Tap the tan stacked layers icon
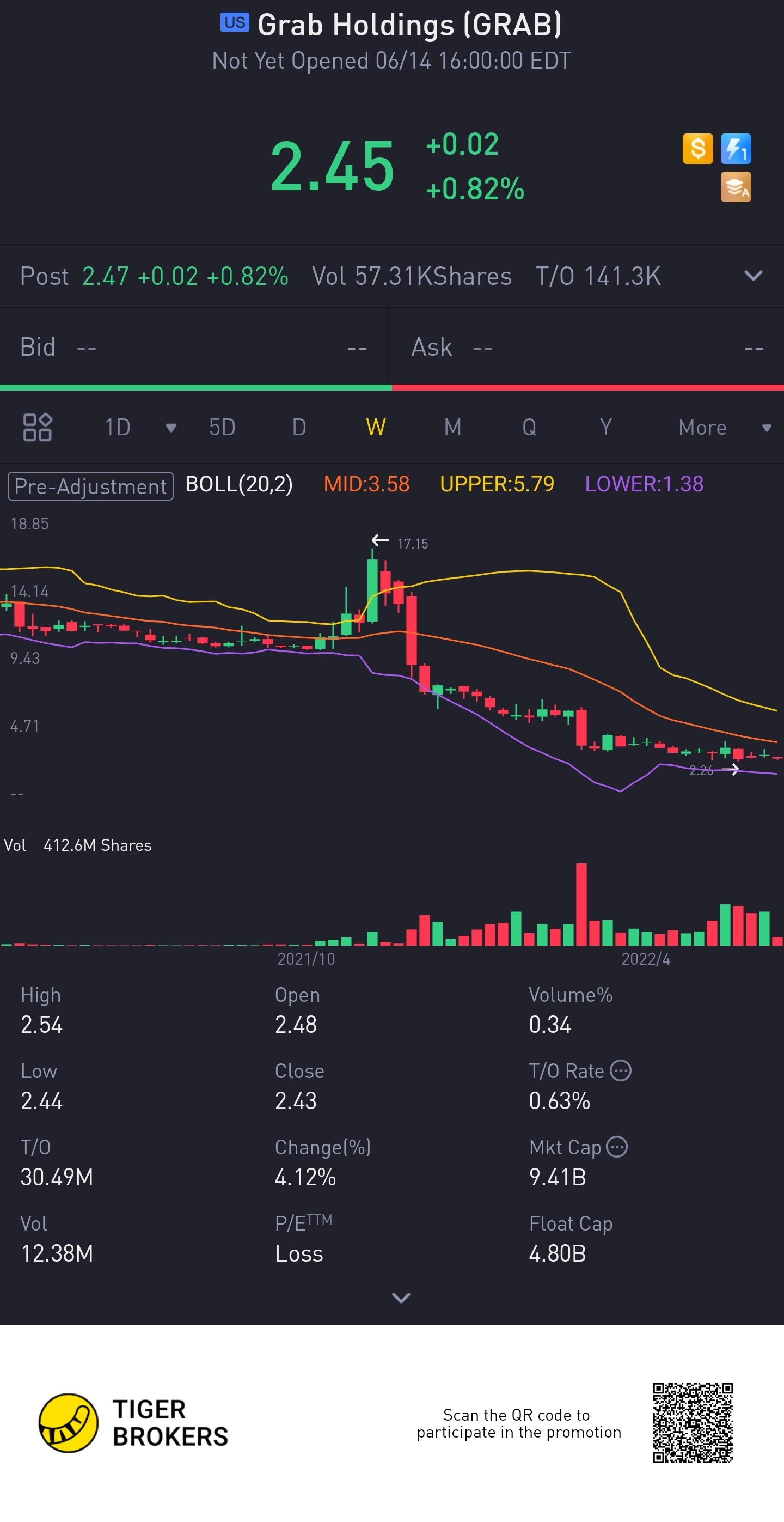Viewport: 784px width, 1522px height. click(736, 187)
